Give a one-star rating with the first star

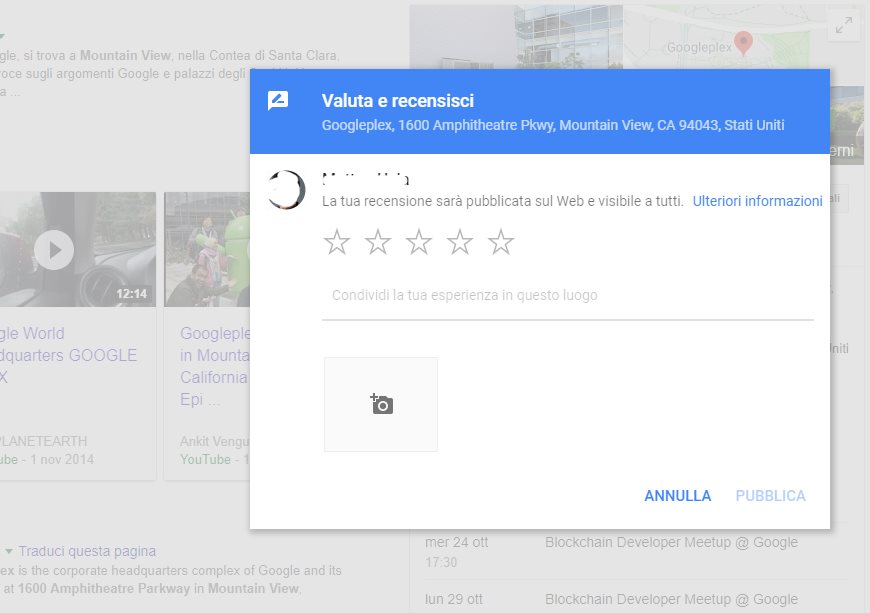[x=338, y=241]
